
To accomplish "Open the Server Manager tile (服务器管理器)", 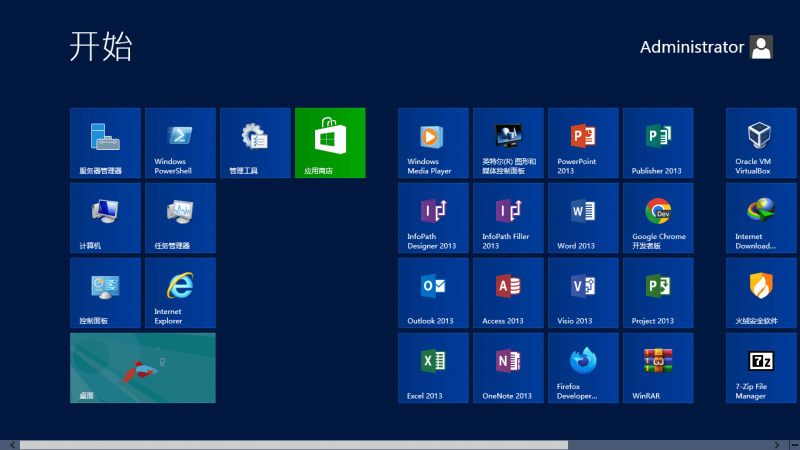I will tap(105, 143).
